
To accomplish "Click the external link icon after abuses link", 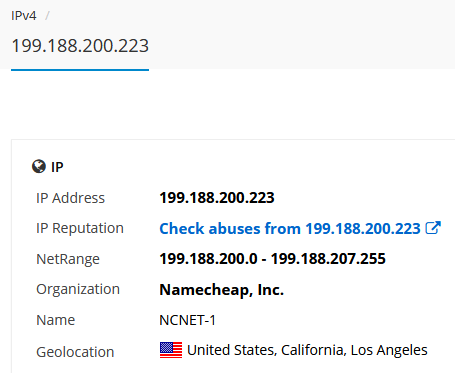I will tap(433, 228).
